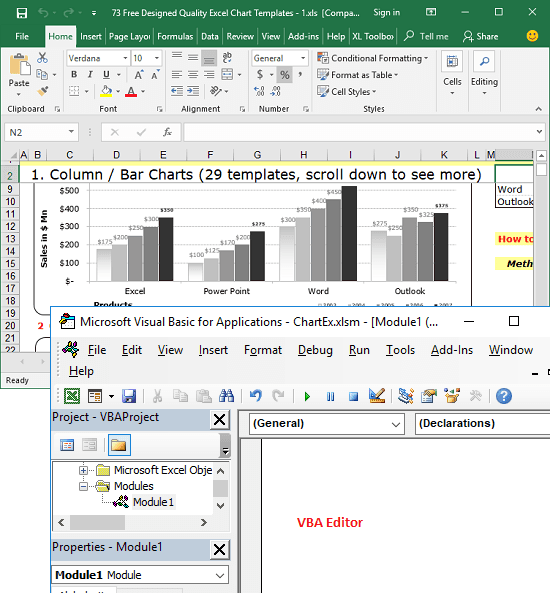The width and height of the screenshot is (550, 593).
Task: Toggle Italic formatting in Excel ribbon
Action: pos(90,75)
